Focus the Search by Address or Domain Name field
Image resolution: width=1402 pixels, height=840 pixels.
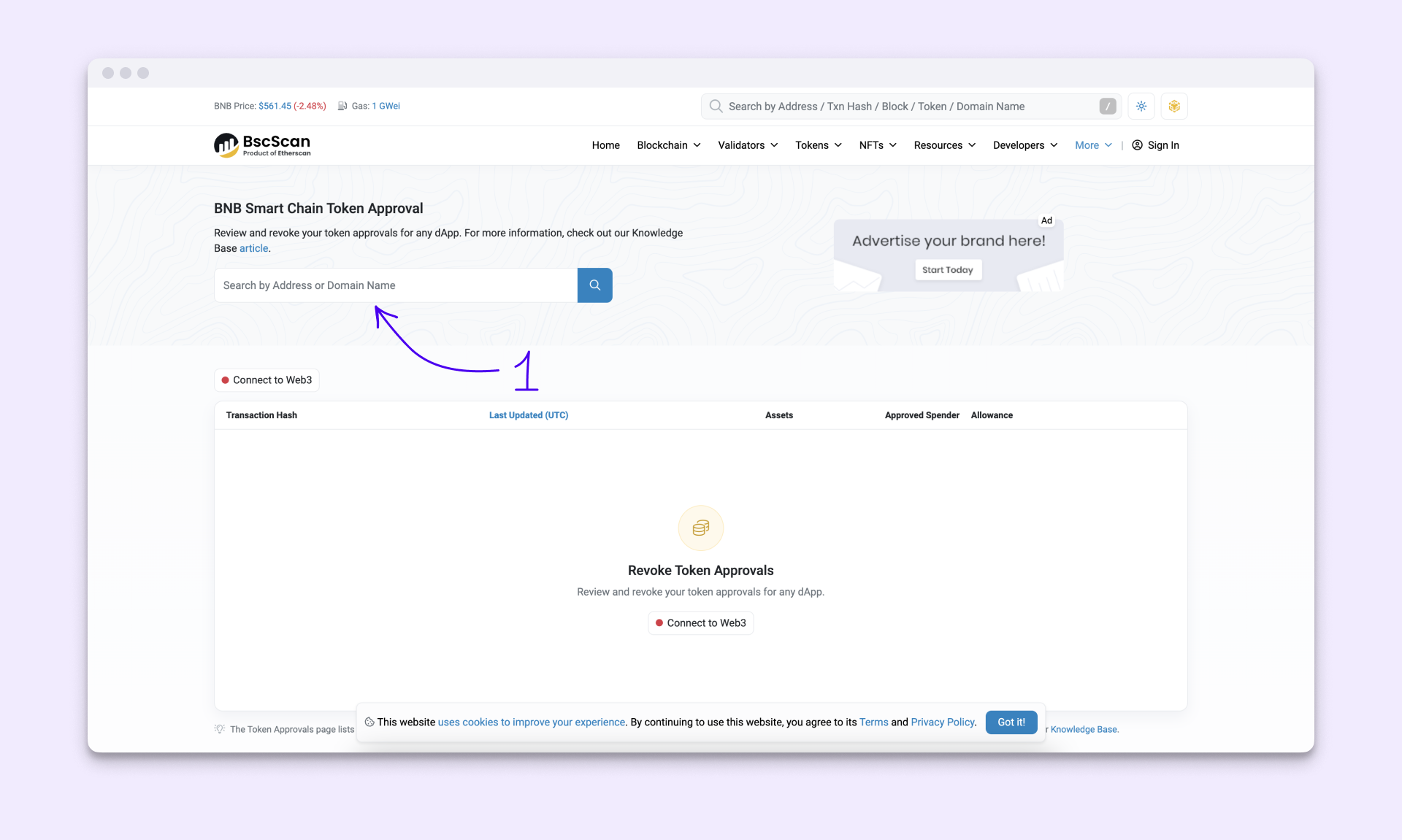[395, 285]
